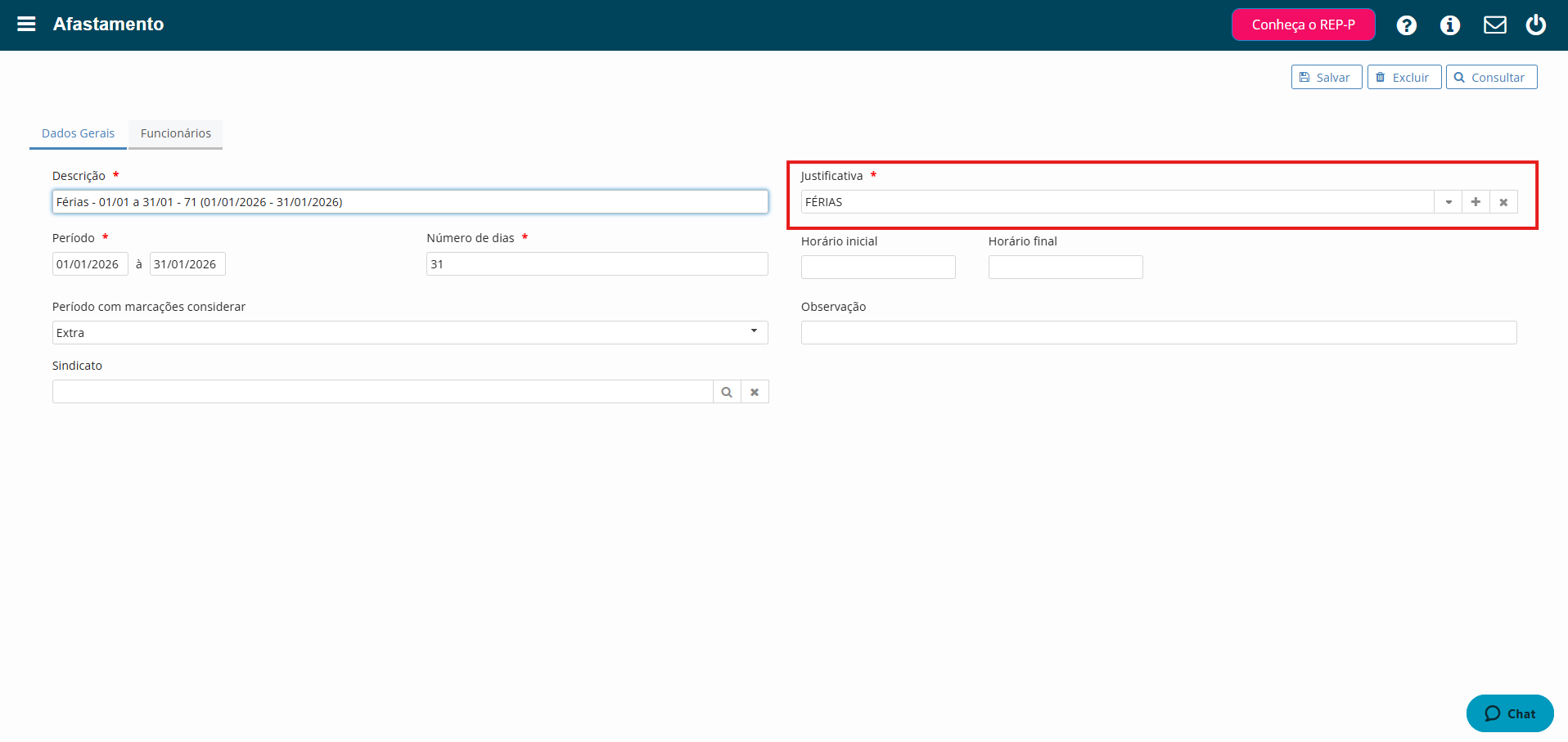Search Sindicato with magnifier icon
The width and height of the screenshot is (1568, 742).
(x=727, y=392)
